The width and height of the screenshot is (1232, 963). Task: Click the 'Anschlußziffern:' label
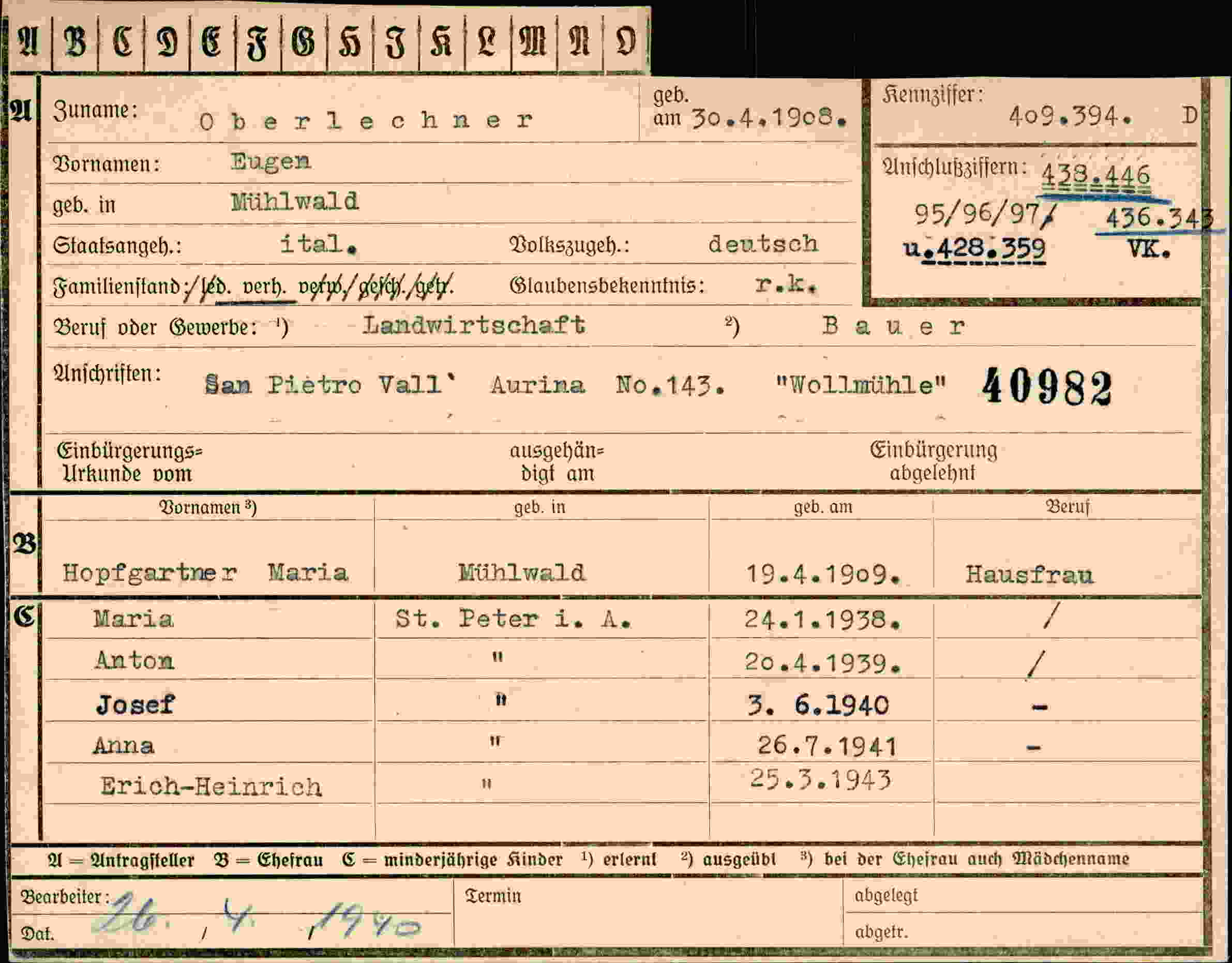[954, 168]
